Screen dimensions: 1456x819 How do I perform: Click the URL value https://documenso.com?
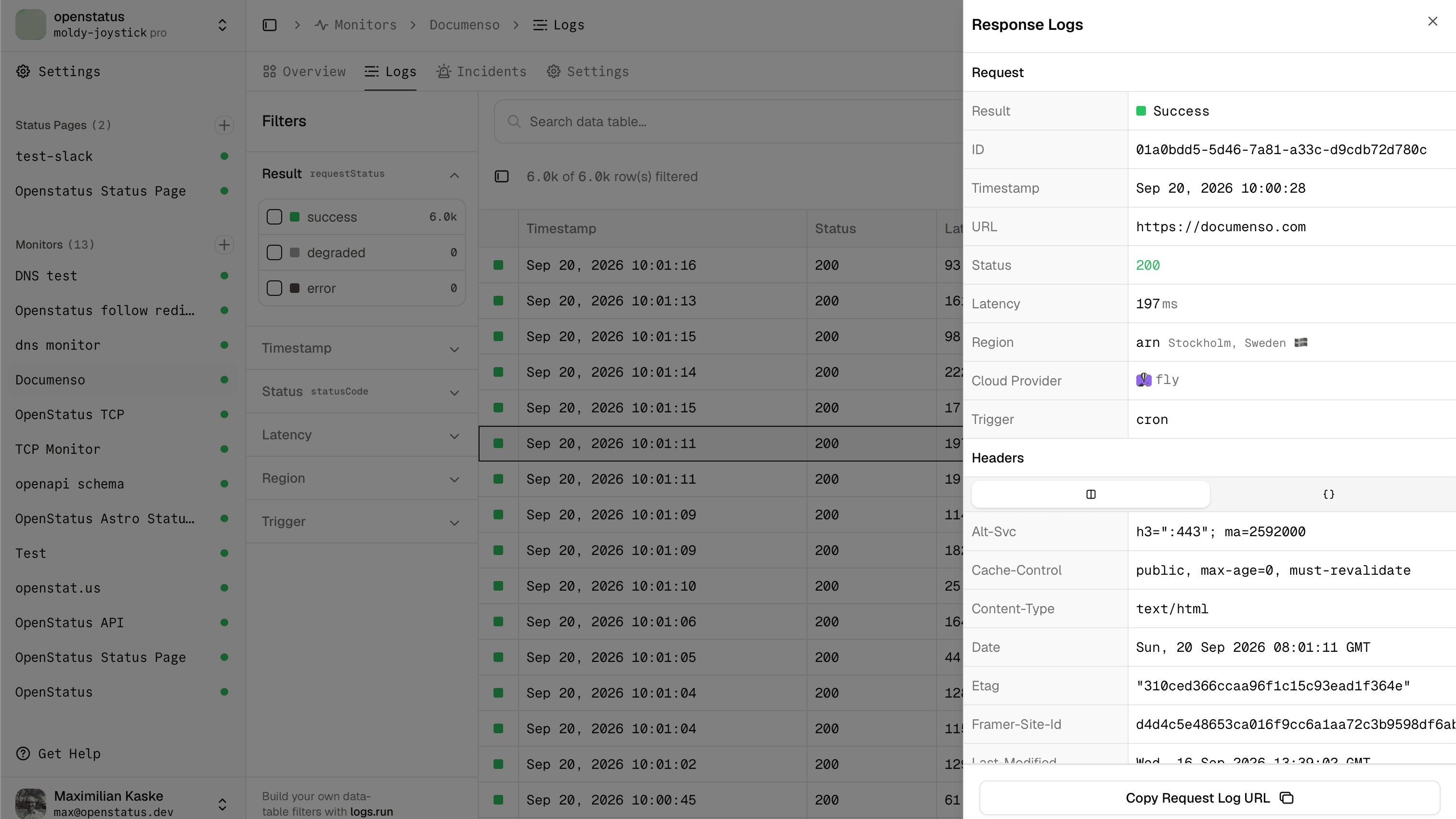tap(1221, 226)
